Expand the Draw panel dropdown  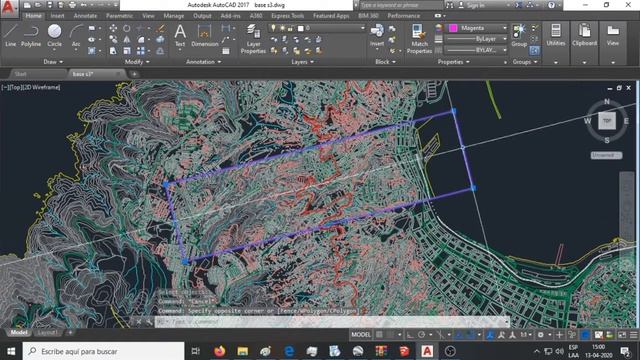point(53,62)
